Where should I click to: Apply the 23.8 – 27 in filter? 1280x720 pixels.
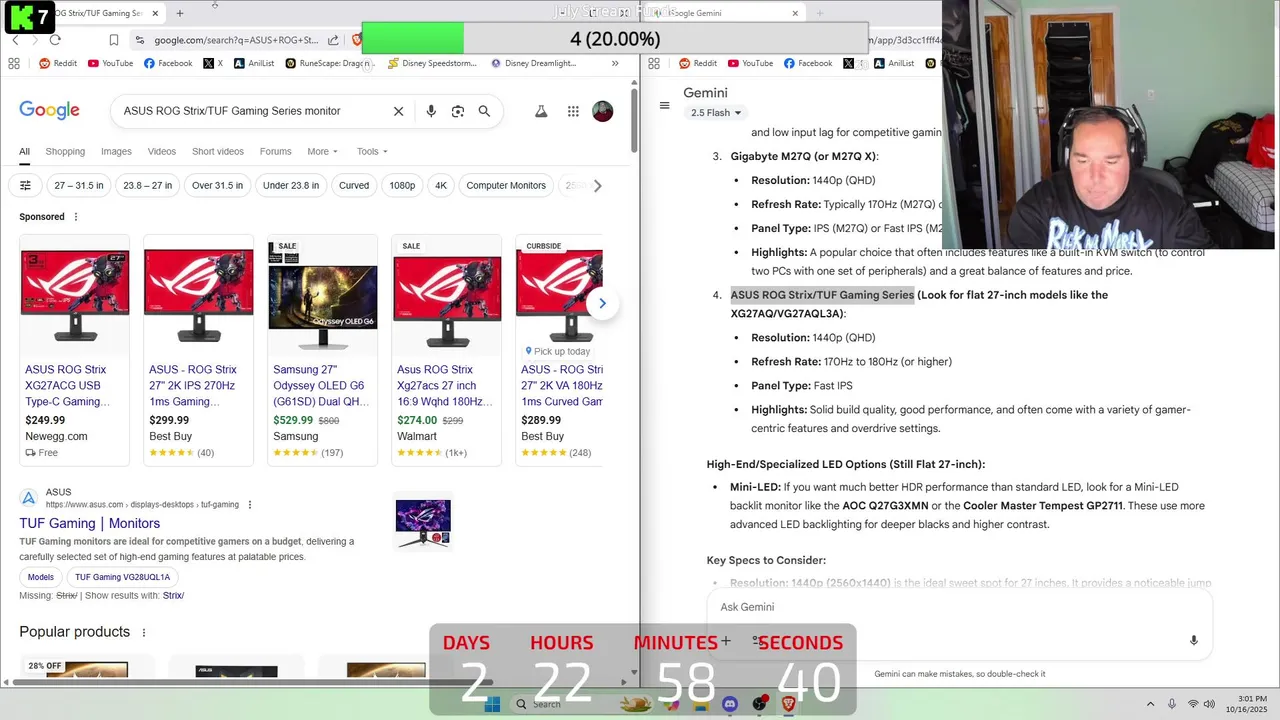click(148, 185)
